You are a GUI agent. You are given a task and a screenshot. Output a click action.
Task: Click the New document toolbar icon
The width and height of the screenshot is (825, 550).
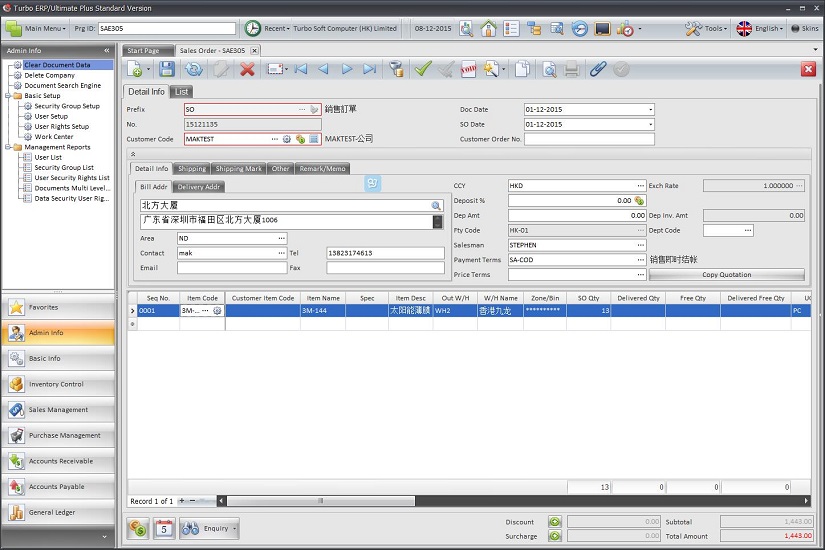[135, 69]
